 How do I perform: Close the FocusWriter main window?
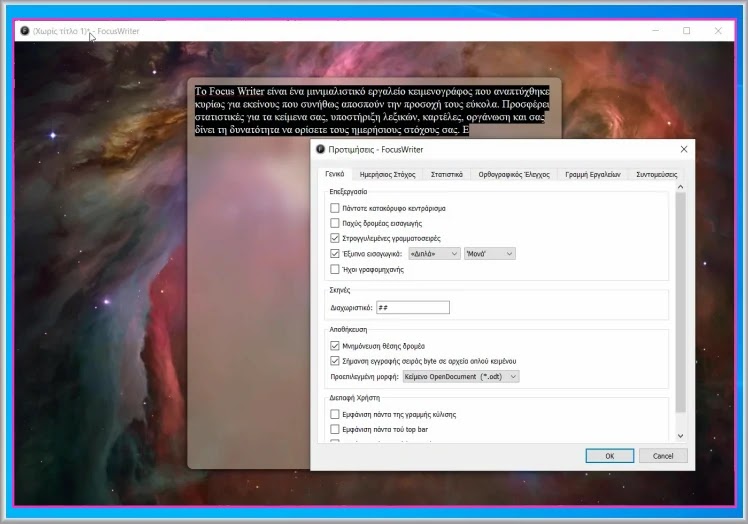click(x=718, y=31)
